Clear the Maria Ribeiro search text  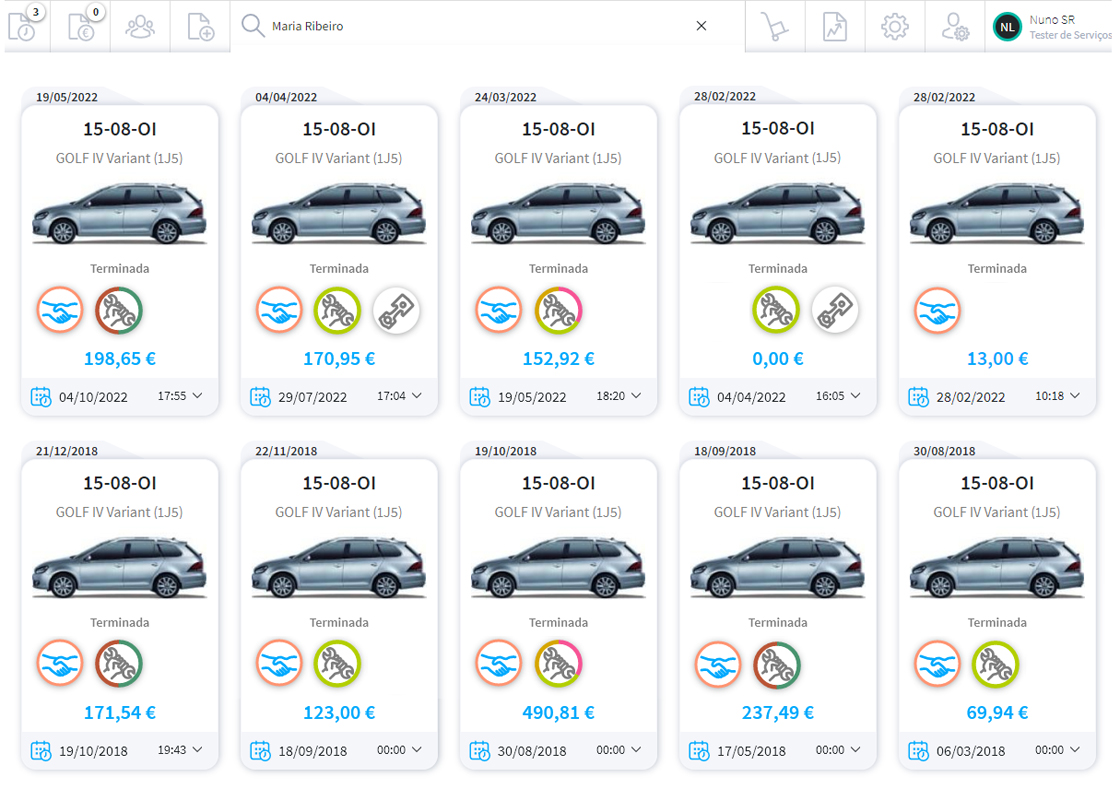pos(701,26)
